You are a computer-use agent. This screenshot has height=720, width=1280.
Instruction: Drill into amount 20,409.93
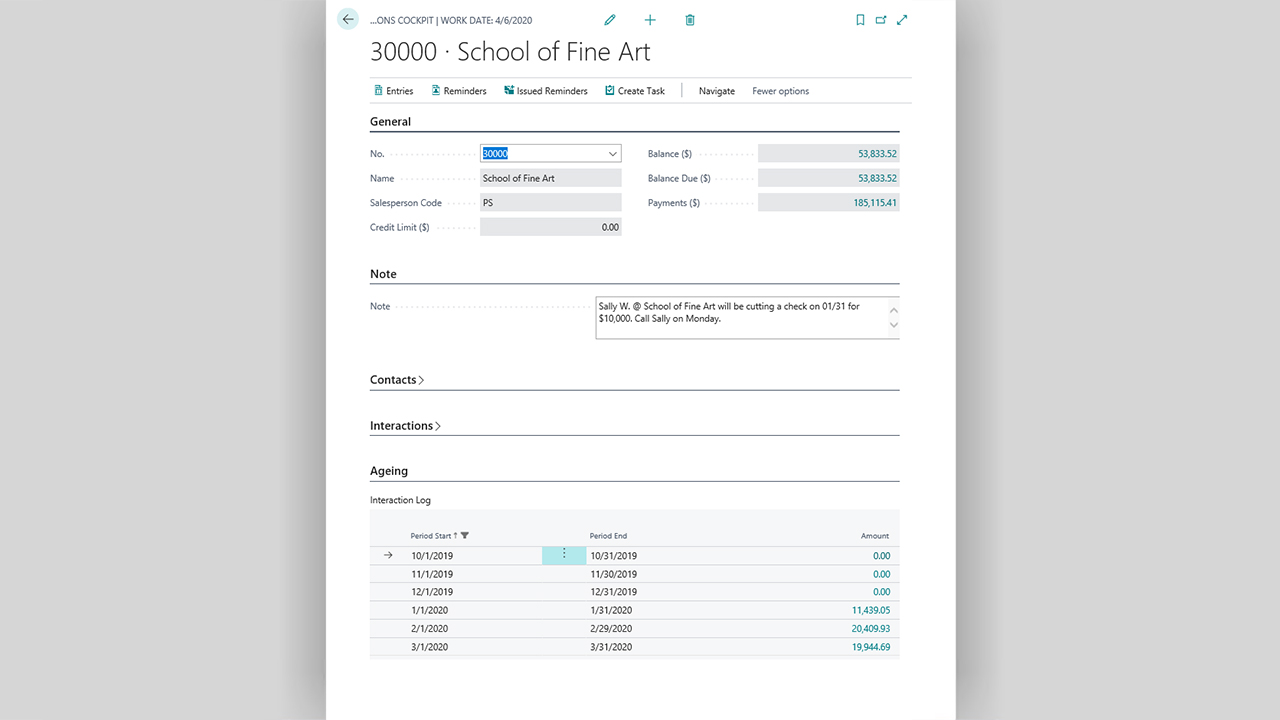(x=871, y=629)
